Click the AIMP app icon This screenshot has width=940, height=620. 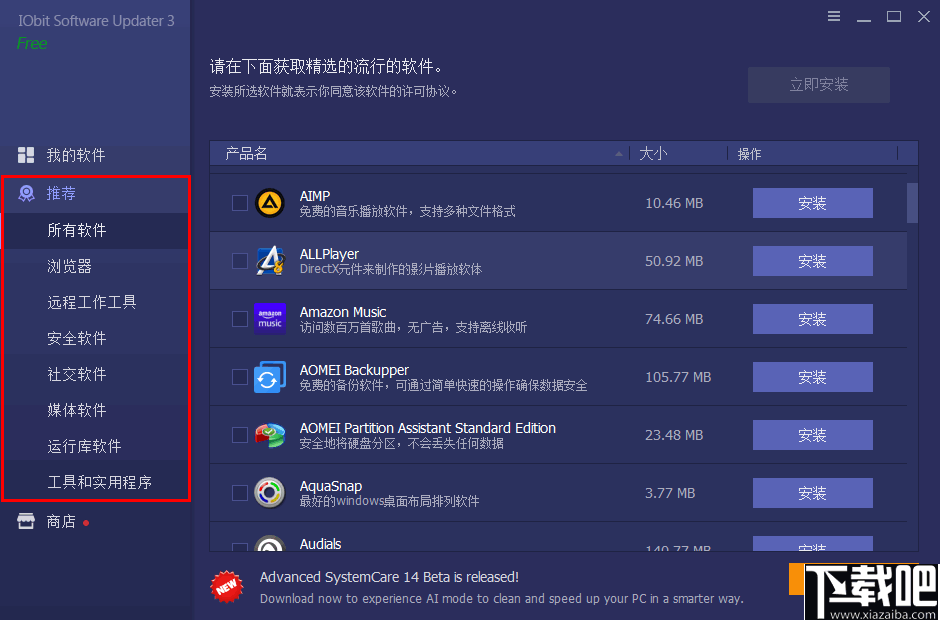(270, 203)
